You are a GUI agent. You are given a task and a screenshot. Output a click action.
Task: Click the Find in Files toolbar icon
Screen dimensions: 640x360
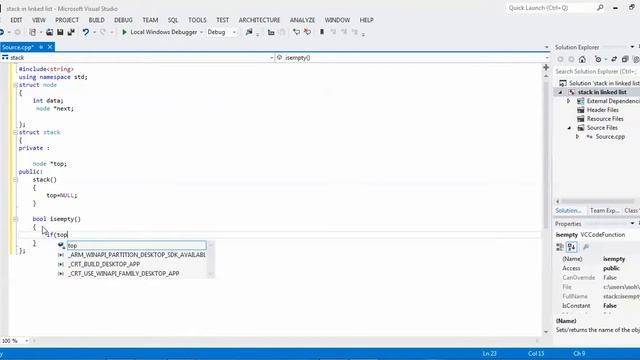click(249, 32)
